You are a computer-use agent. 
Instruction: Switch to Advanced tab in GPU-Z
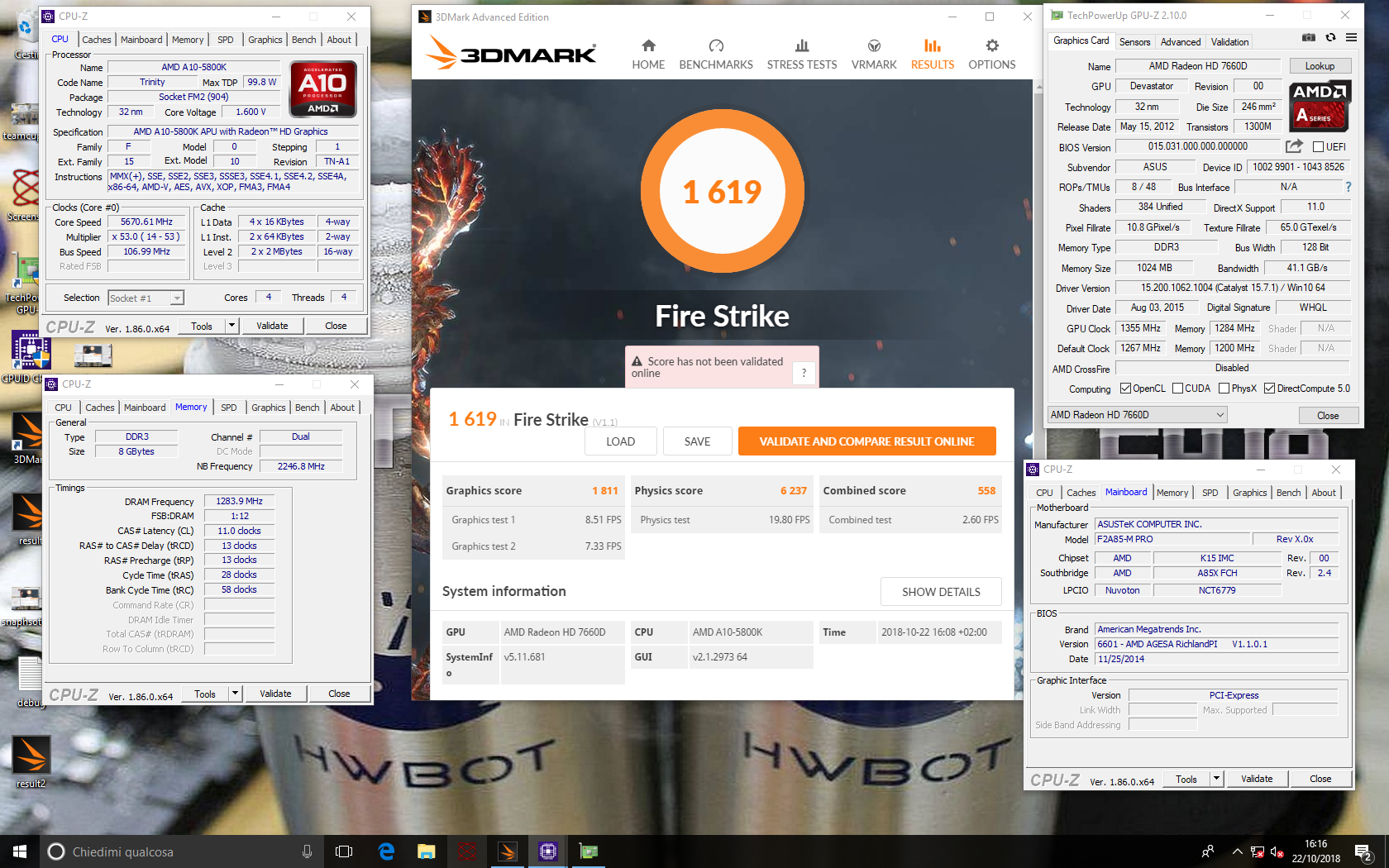[x=1180, y=41]
